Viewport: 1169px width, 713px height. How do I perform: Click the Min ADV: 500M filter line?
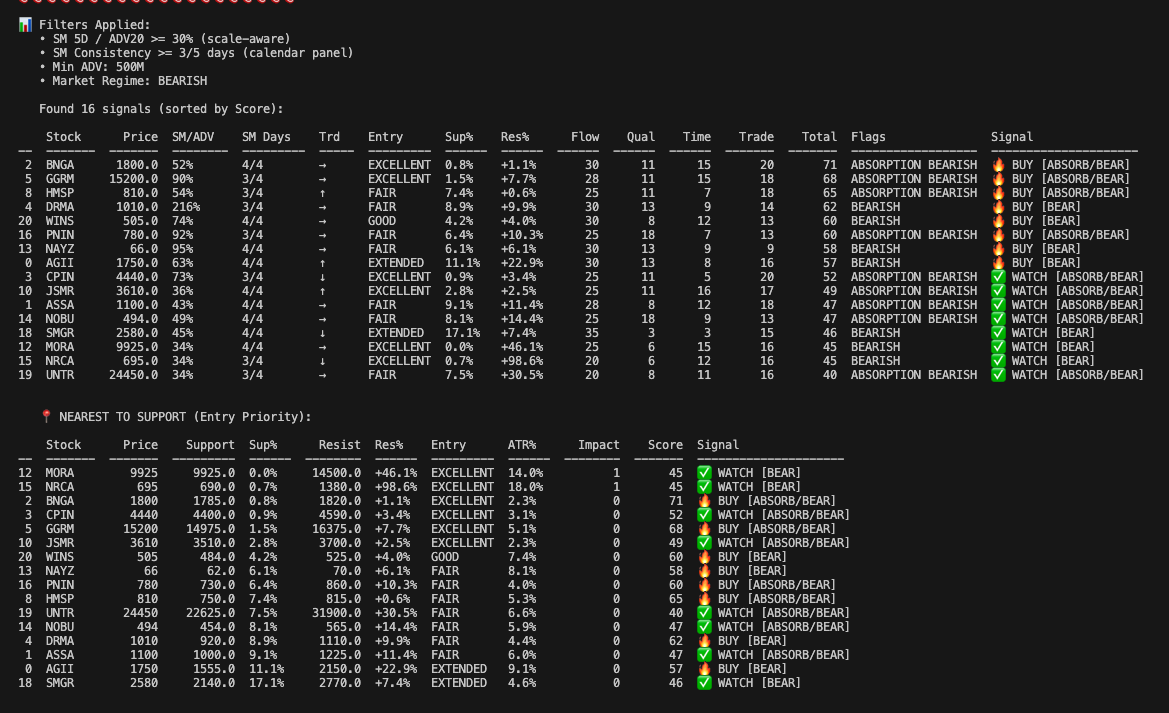pos(98,67)
